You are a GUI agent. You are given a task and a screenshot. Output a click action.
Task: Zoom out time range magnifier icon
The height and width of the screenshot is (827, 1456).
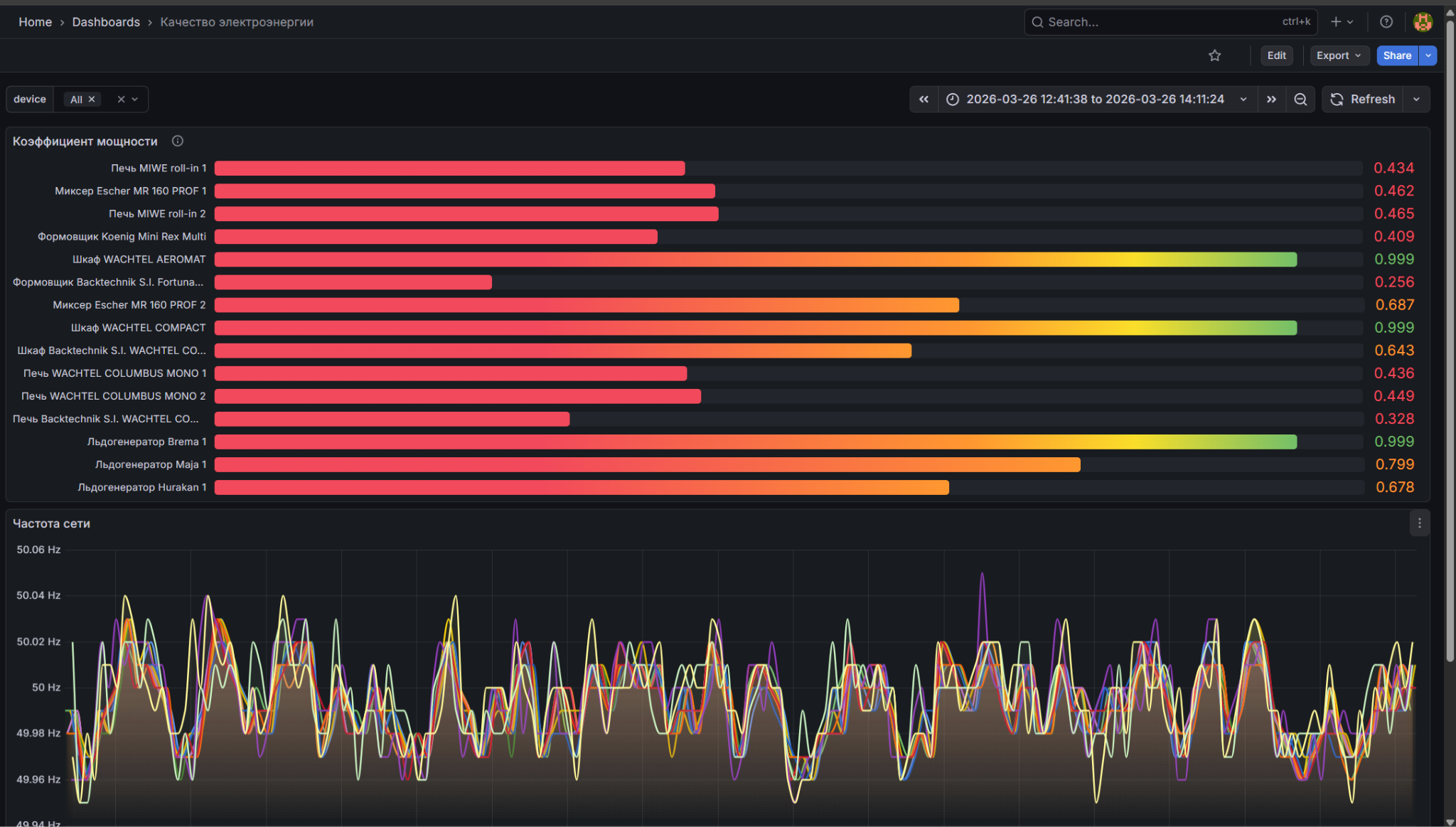1300,100
